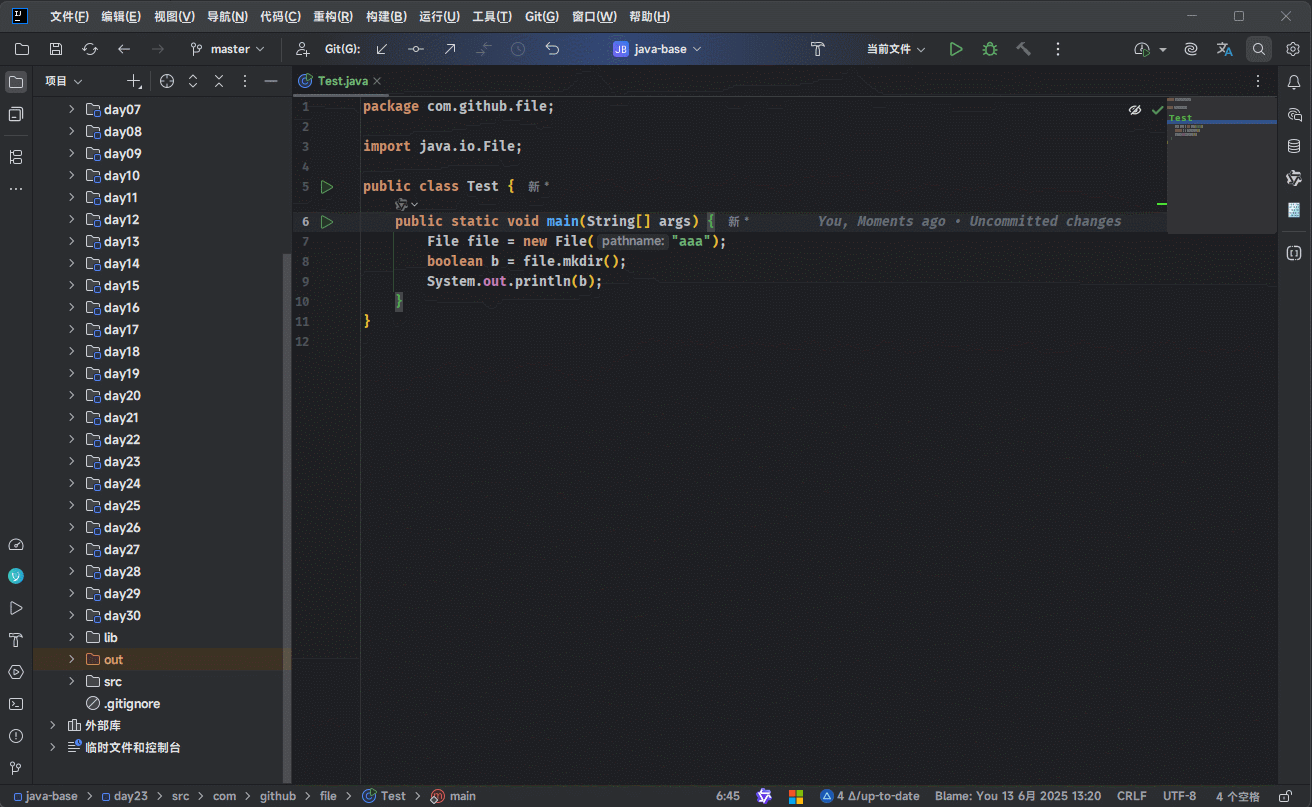Image resolution: width=1312 pixels, height=807 pixels.
Task: Click the Git push arrow icon
Action: coord(450,49)
